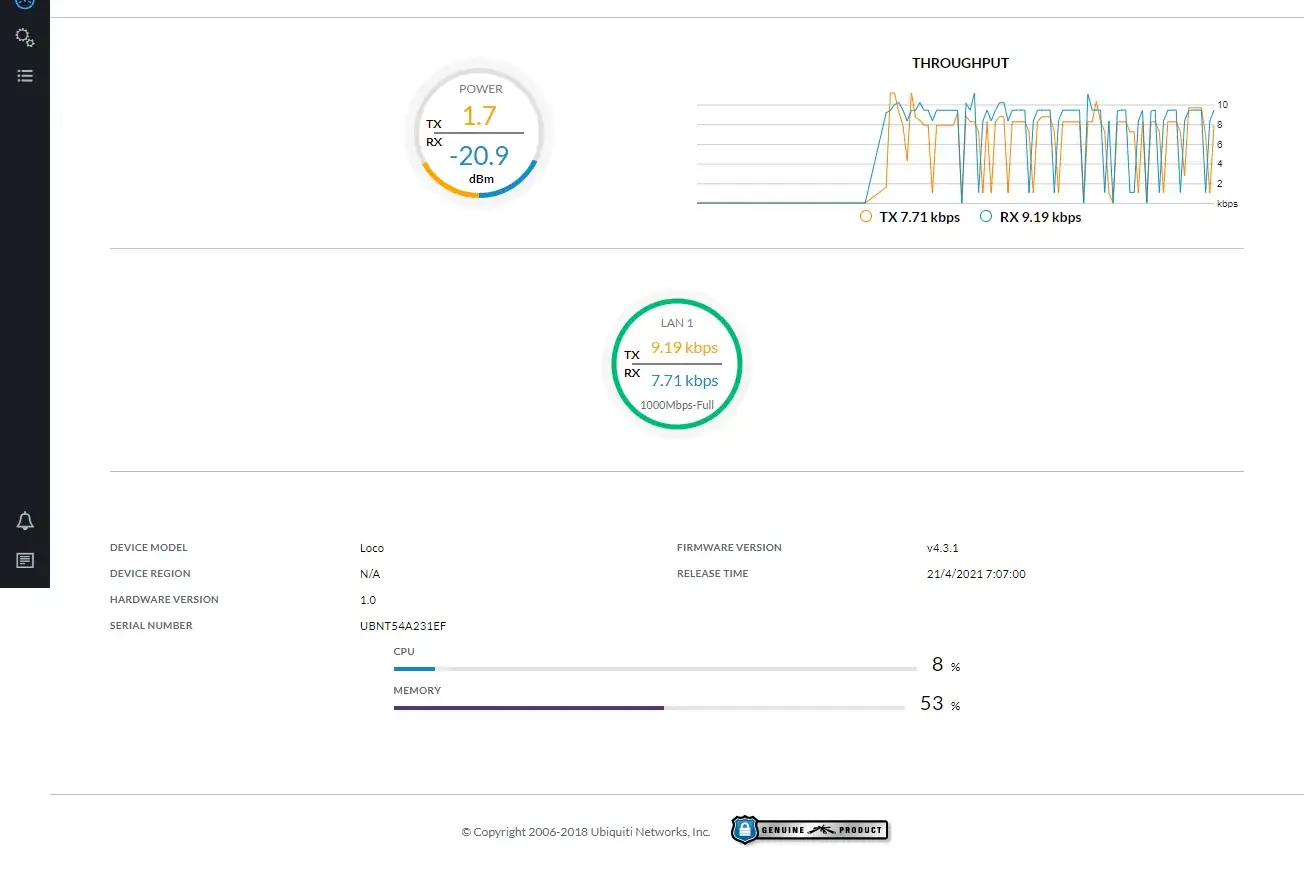Click the DEVICE REGION label
Image resolution: width=1304 pixels, height=869 pixels.
(x=150, y=574)
